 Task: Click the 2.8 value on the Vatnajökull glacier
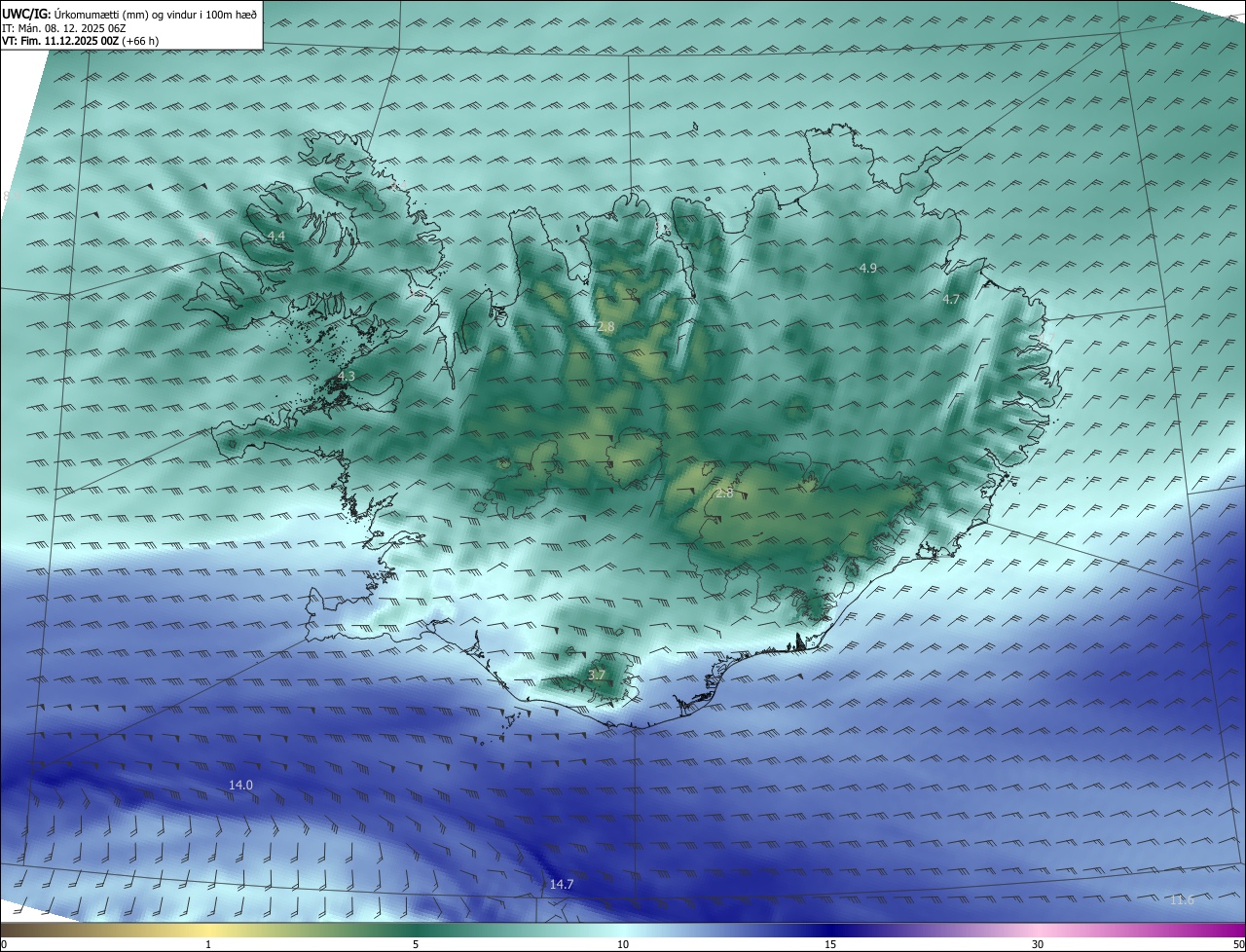[x=724, y=494]
